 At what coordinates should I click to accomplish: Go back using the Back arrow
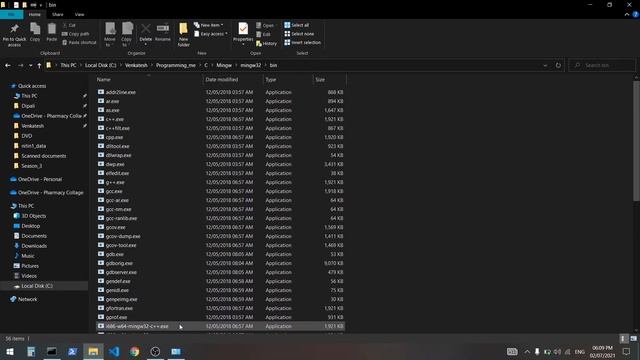pyautogui.click(x=8, y=65)
